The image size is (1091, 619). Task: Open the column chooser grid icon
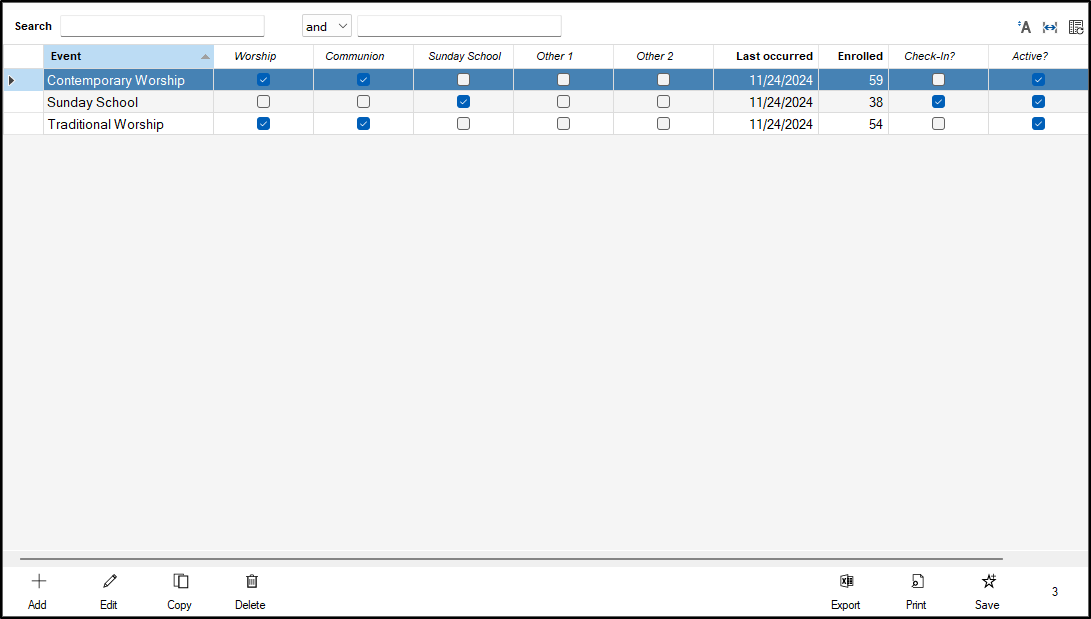(x=1076, y=27)
